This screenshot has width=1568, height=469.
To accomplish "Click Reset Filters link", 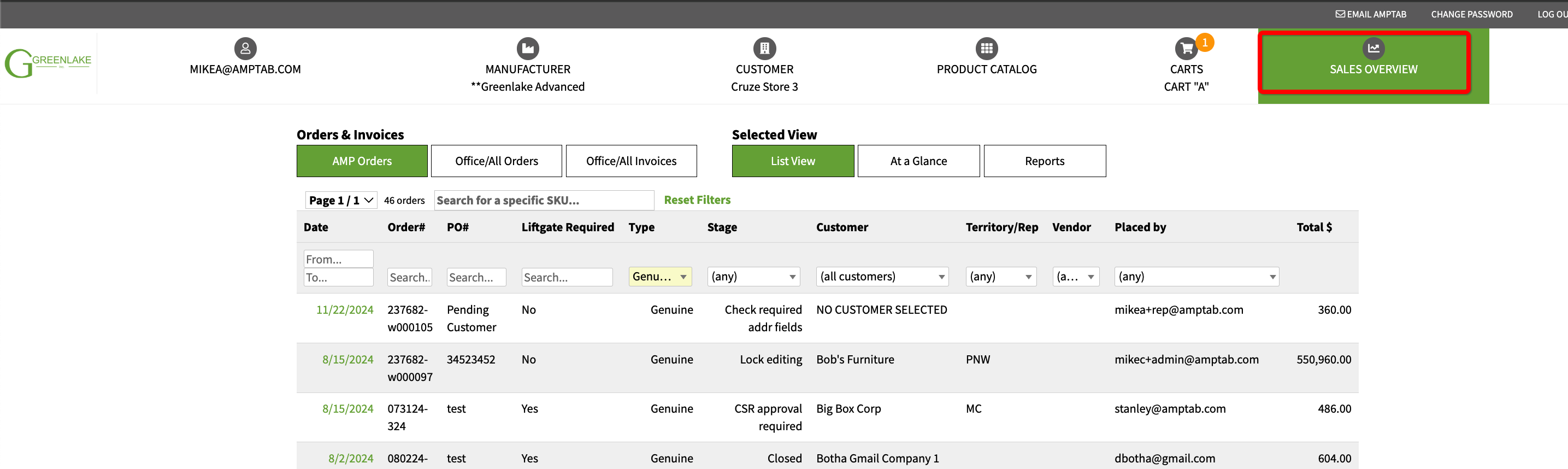I will click(697, 200).
